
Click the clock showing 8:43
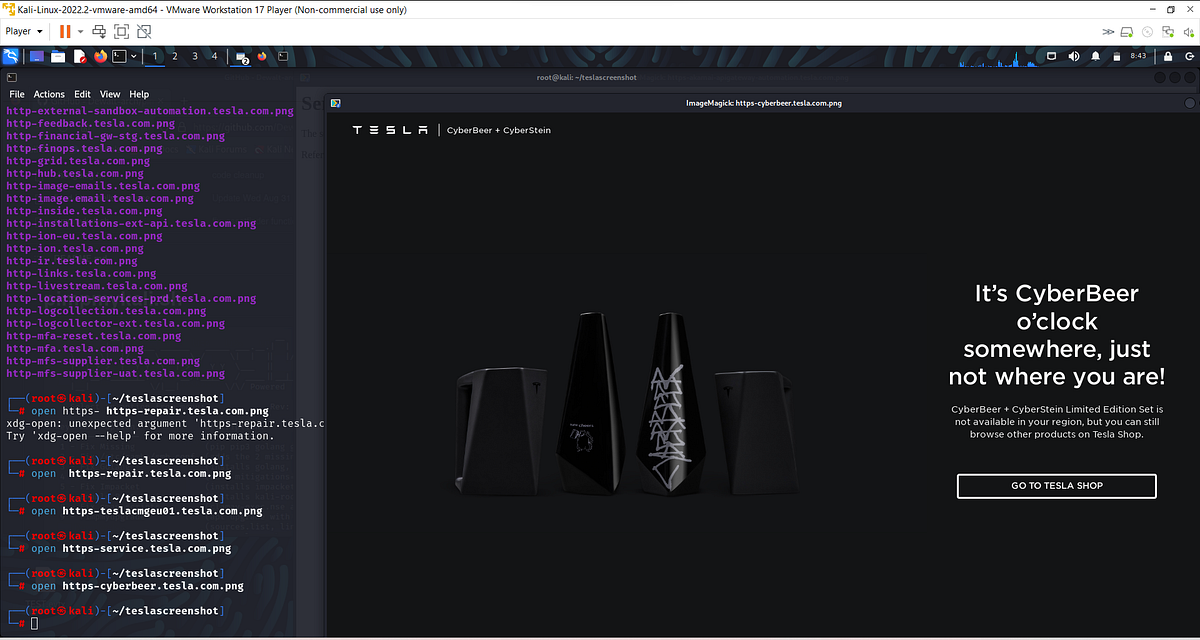[1137, 56]
